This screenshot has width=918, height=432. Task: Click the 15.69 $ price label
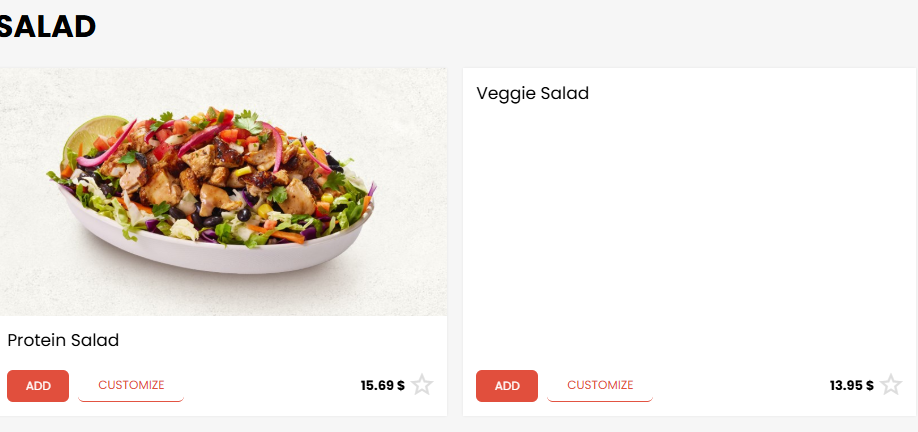[x=382, y=385]
